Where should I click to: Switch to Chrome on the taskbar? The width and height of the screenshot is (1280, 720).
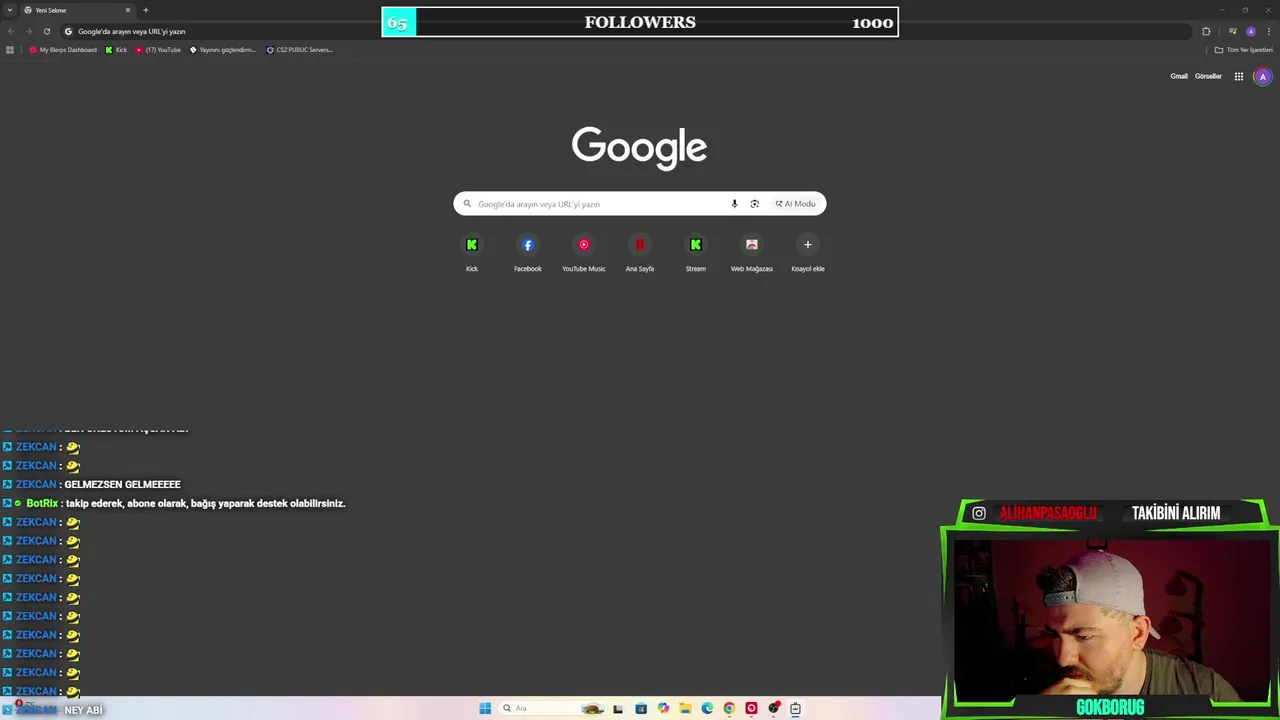[729, 708]
